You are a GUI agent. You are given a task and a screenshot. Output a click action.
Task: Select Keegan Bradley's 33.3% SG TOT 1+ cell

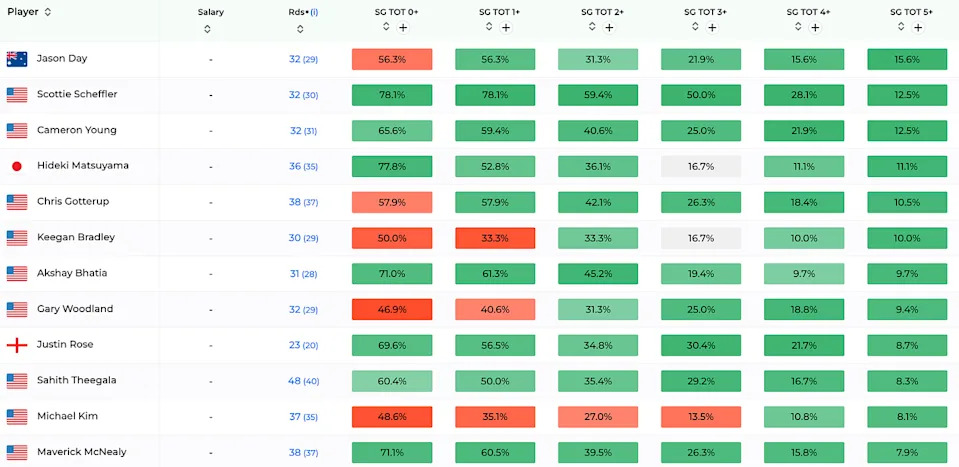click(x=495, y=238)
